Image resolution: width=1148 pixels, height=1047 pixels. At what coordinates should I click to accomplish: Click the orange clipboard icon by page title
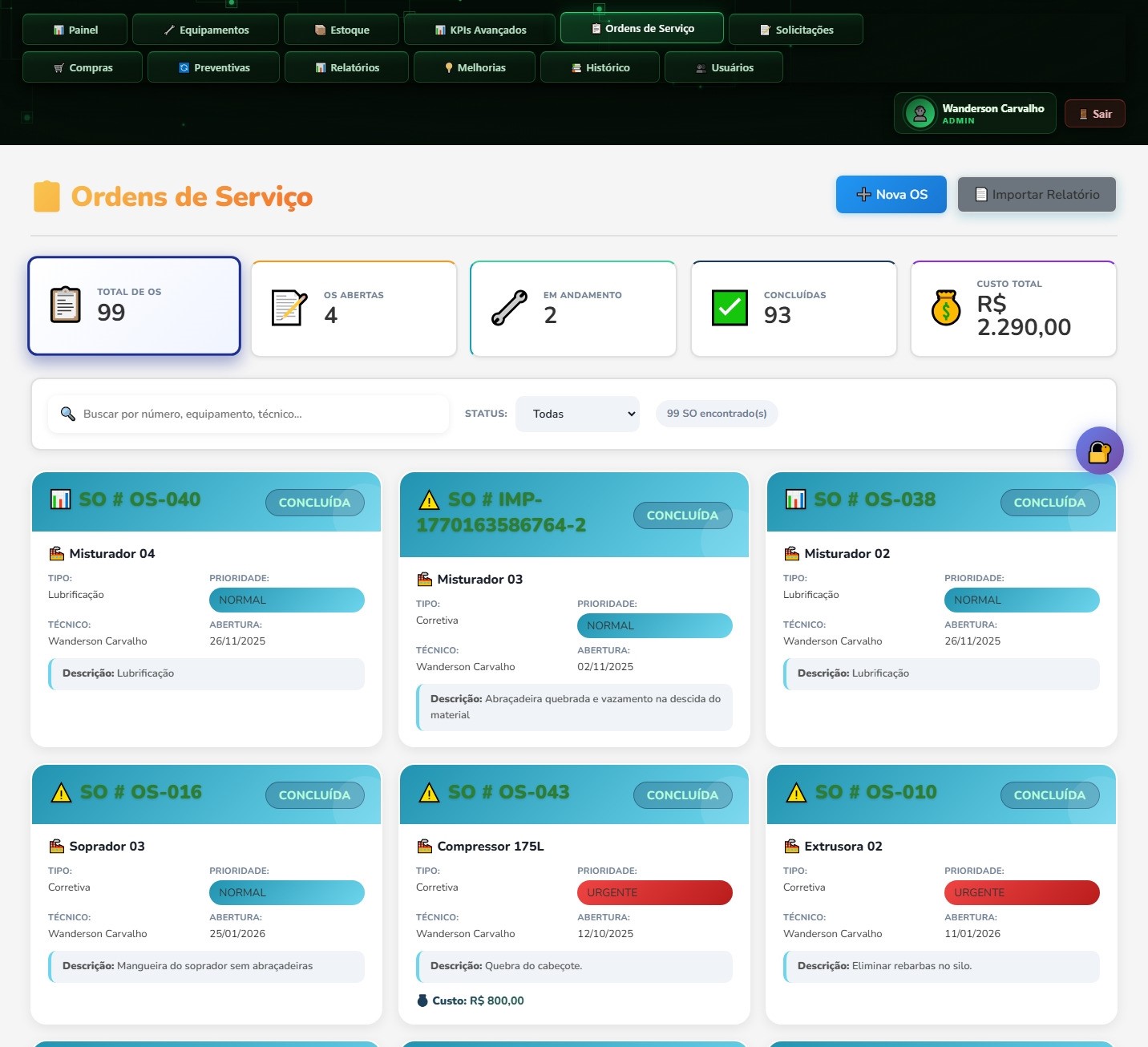coord(46,196)
